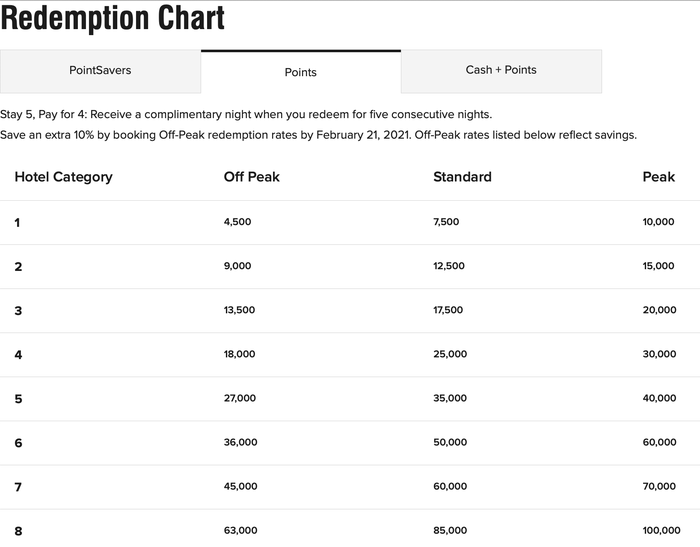
Task: Click the Stay 5, Pay for 4 text
Action: [246, 114]
